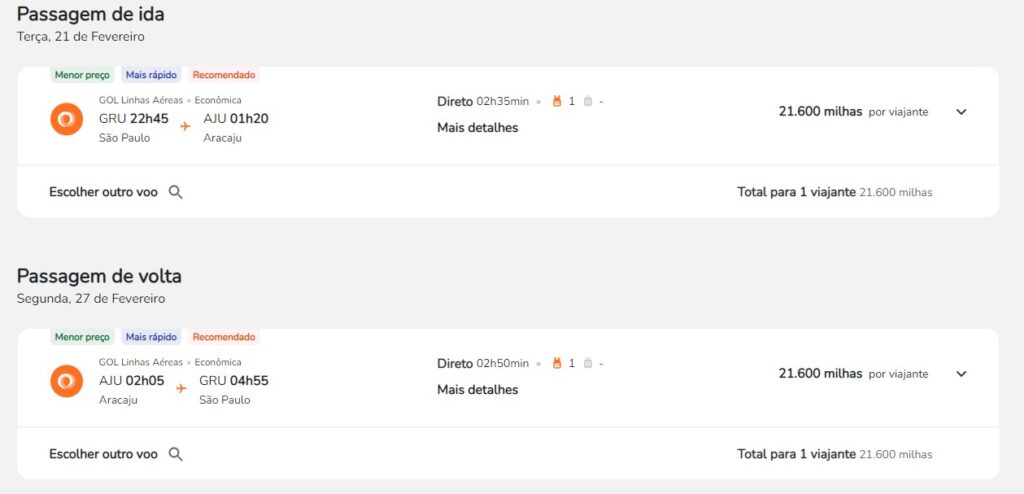Image resolution: width=1024 pixels, height=494 pixels.
Task: Click the Recomendado tag on return flight
Action: (x=224, y=337)
